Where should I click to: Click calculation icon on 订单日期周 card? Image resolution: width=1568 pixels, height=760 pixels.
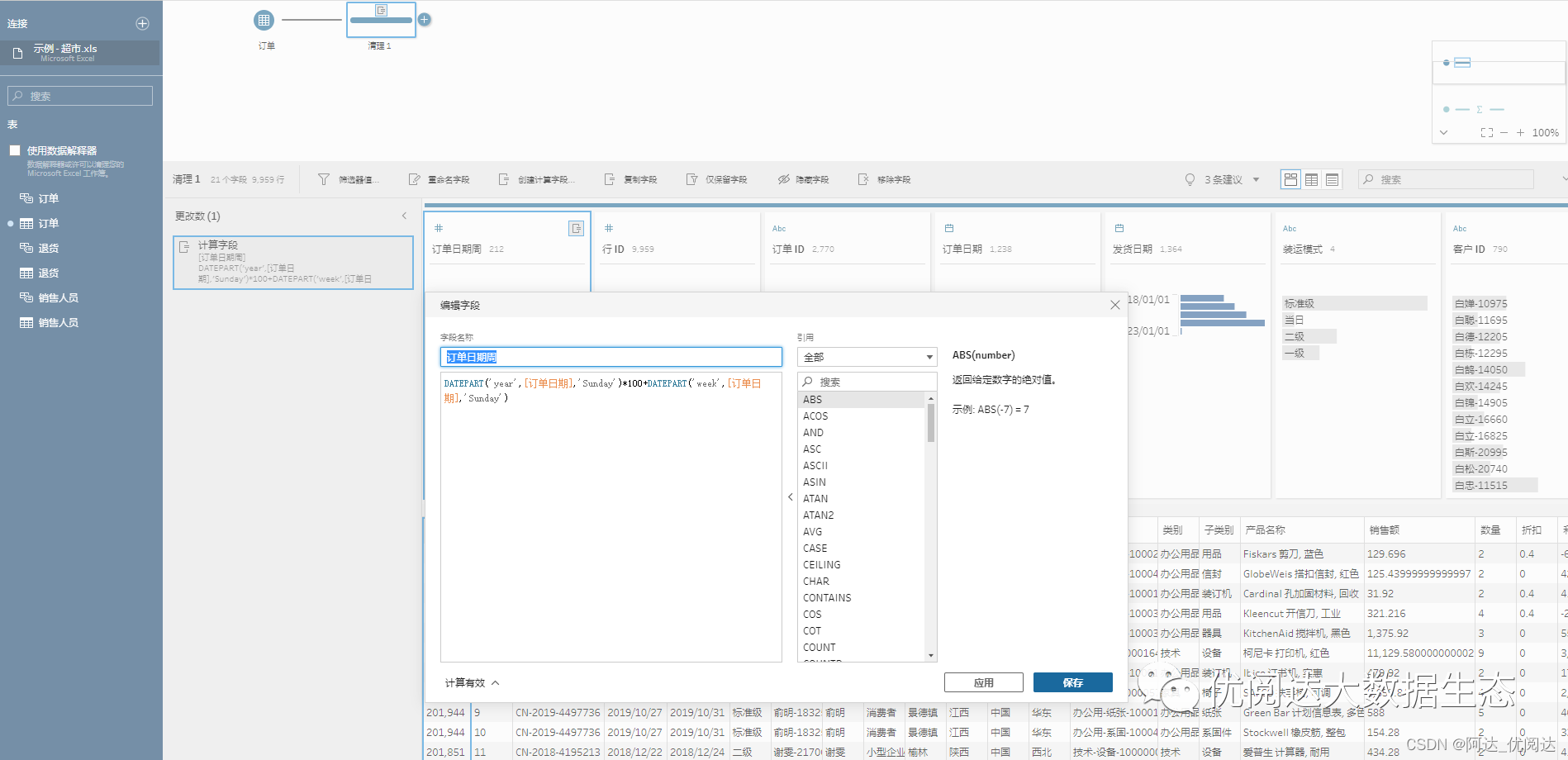pos(576,228)
